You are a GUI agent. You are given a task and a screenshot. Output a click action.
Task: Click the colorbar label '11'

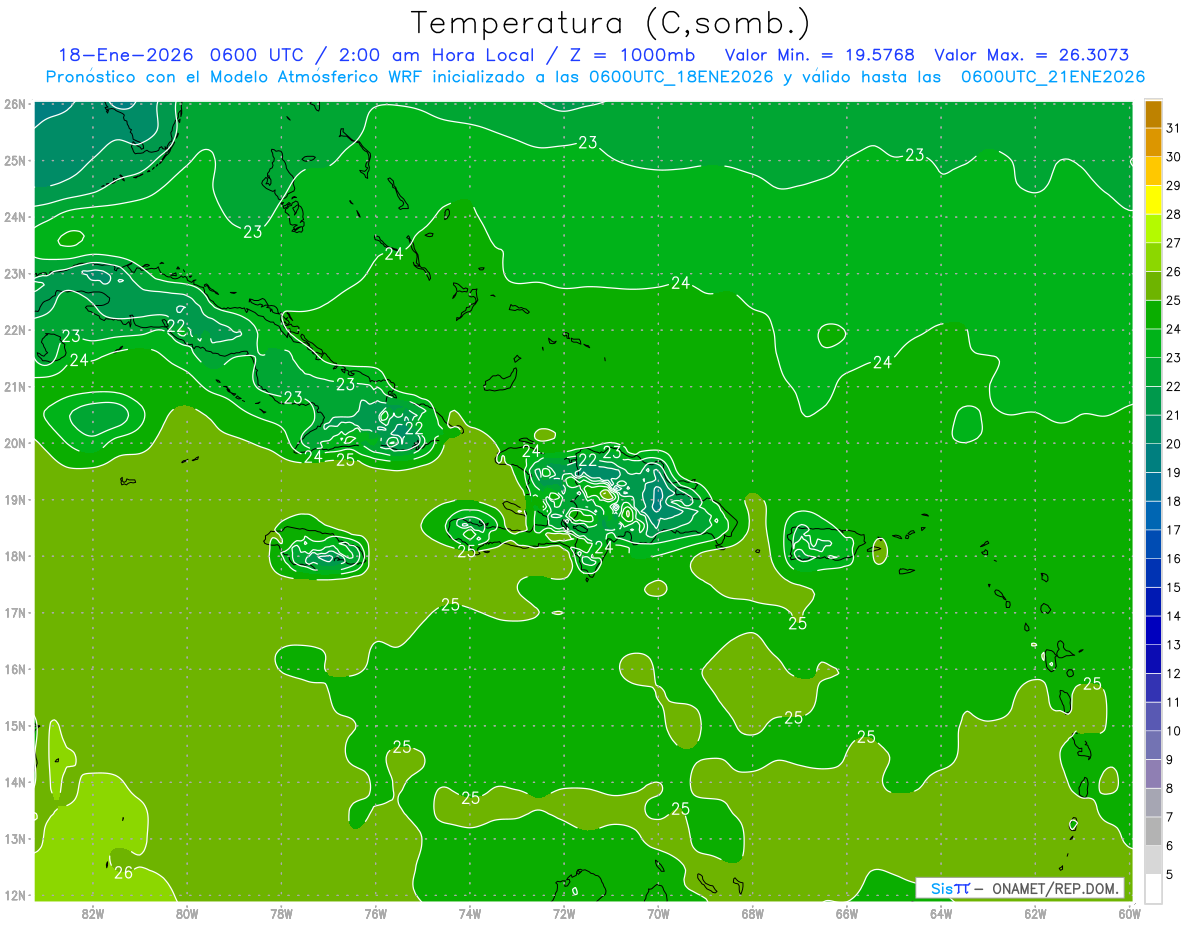coord(1173,702)
